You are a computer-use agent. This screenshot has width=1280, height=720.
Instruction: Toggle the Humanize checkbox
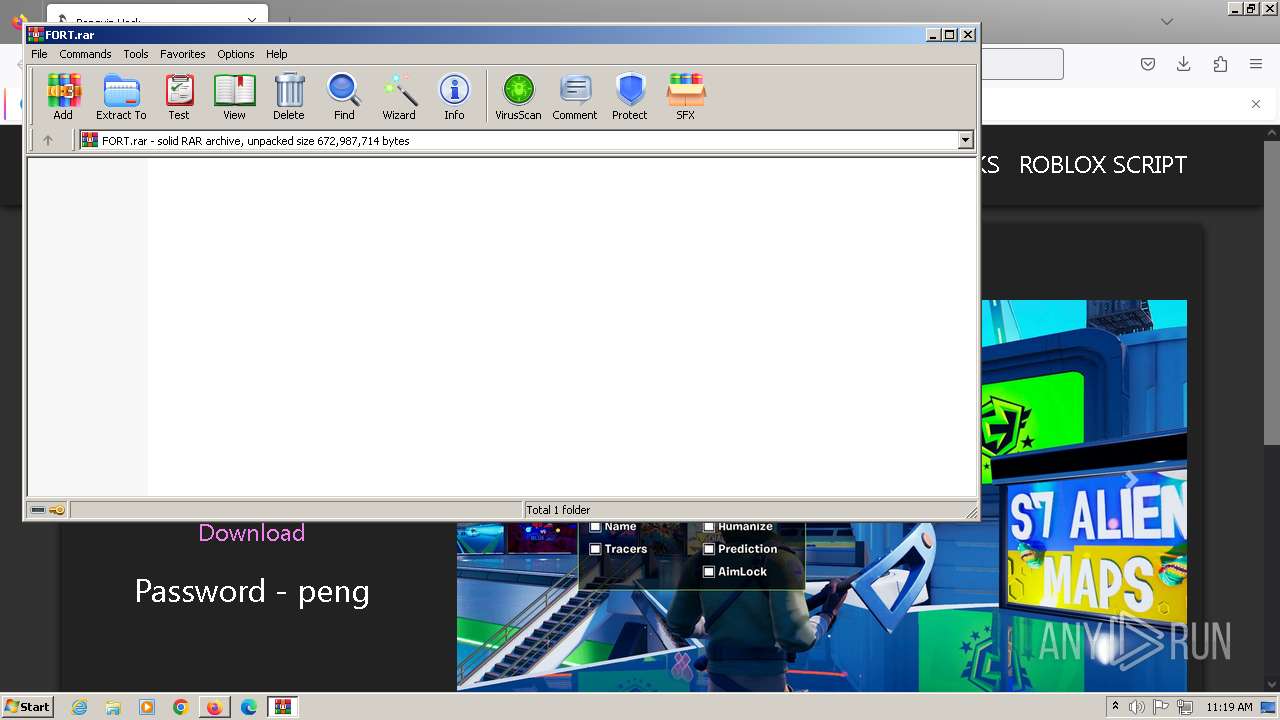(709, 526)
